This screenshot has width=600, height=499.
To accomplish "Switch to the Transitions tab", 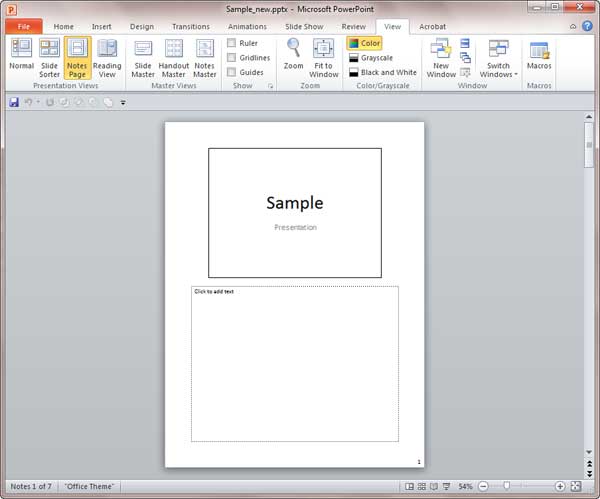I will [x=191, y=26].
